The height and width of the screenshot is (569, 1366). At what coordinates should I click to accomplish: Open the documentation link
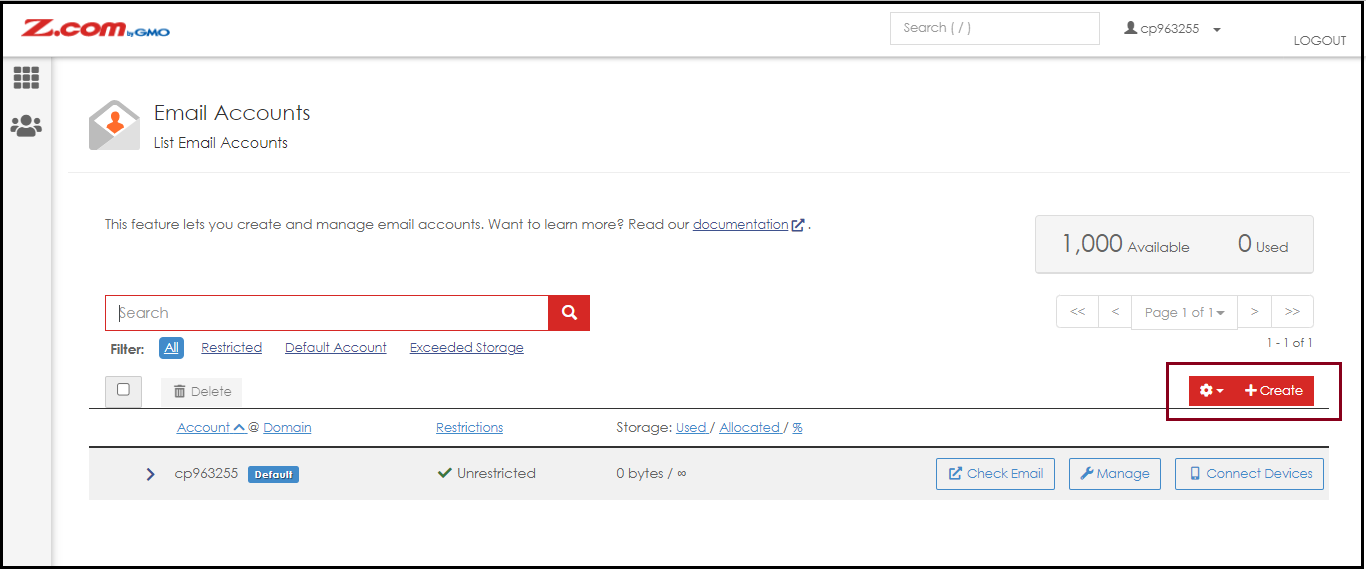click(741, 225)
